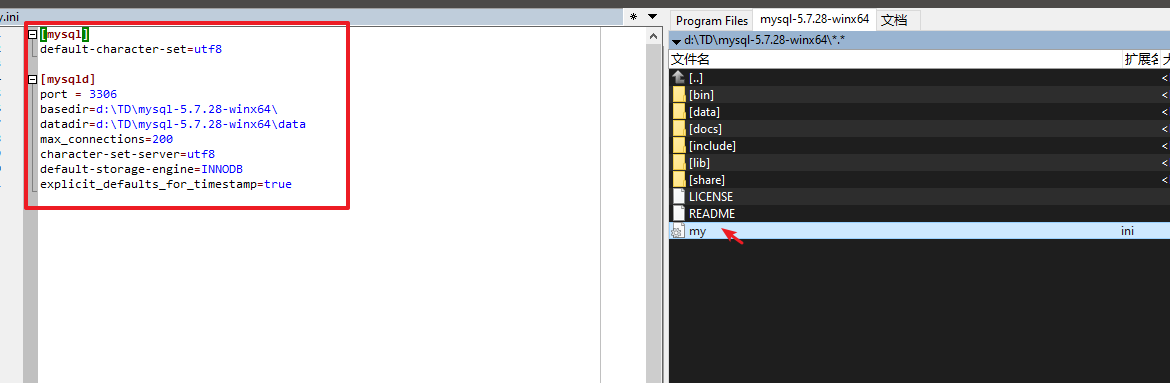The width and height of the screenshot is (1170, 383).
Task: Click the [share] folder name
Action: (707, 180)
